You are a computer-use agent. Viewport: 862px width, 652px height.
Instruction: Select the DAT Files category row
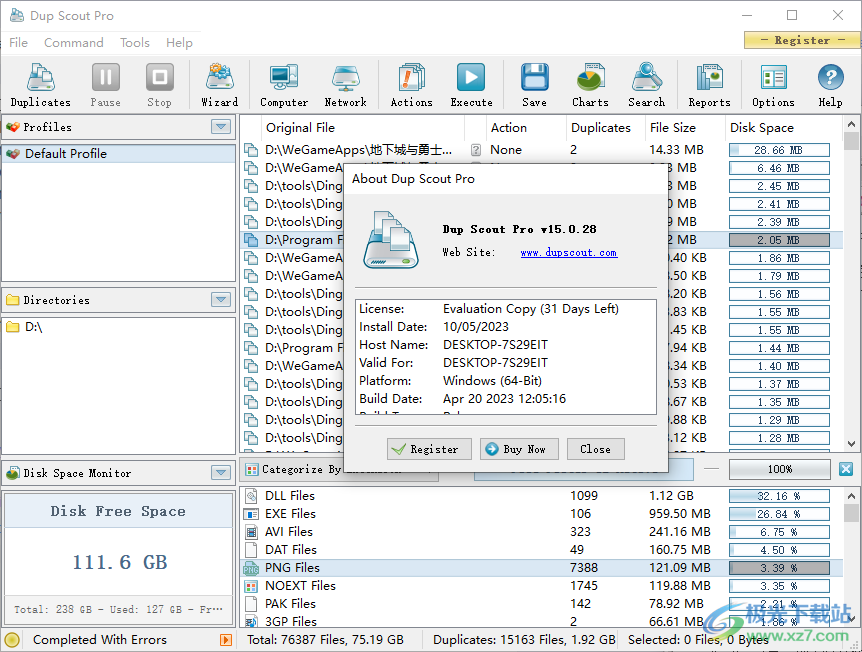click(541, 550)
